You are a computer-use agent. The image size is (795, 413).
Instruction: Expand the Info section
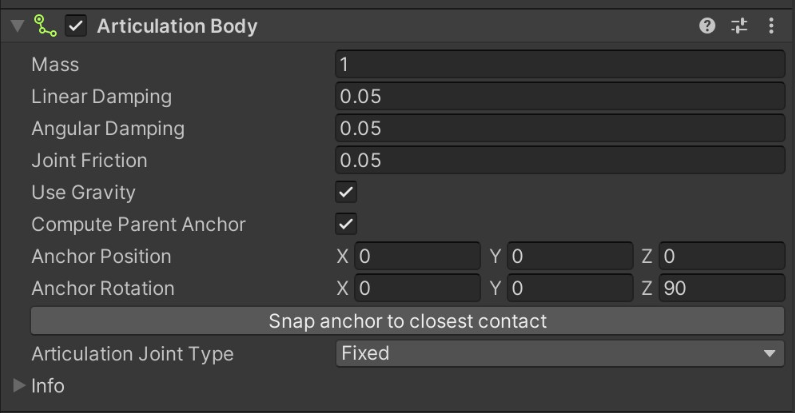pyautogui.click(x=19, y=386)
